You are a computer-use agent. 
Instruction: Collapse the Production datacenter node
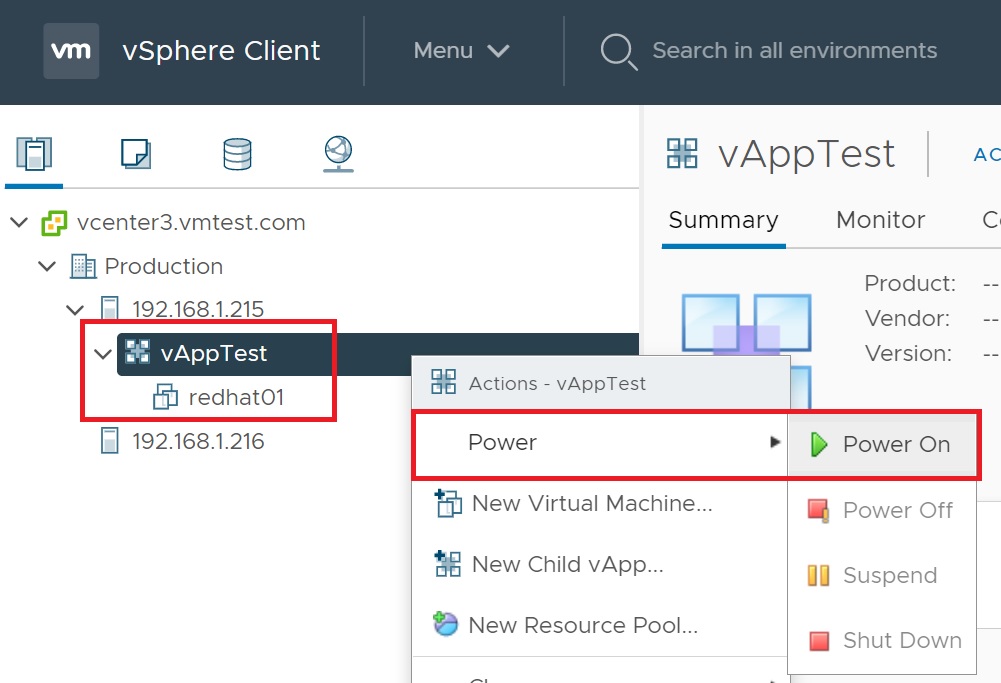[x=47, y=266]
